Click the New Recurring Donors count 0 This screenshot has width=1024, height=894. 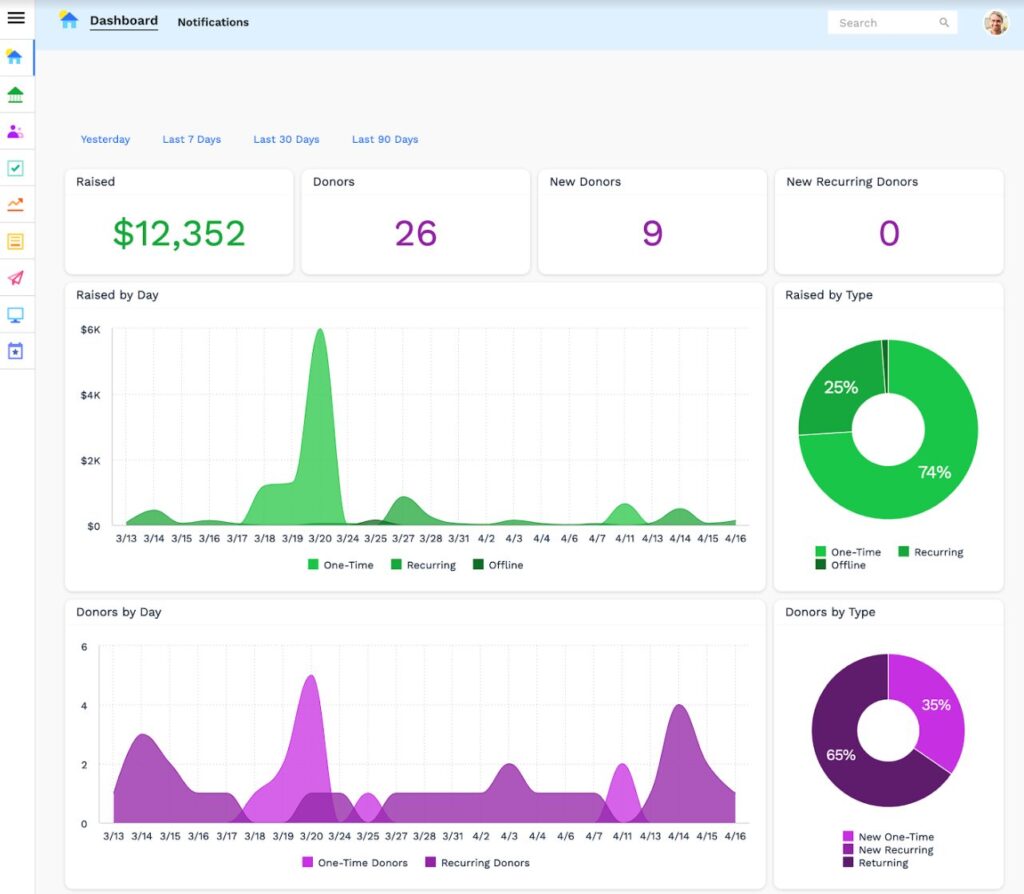pos(889,233)
